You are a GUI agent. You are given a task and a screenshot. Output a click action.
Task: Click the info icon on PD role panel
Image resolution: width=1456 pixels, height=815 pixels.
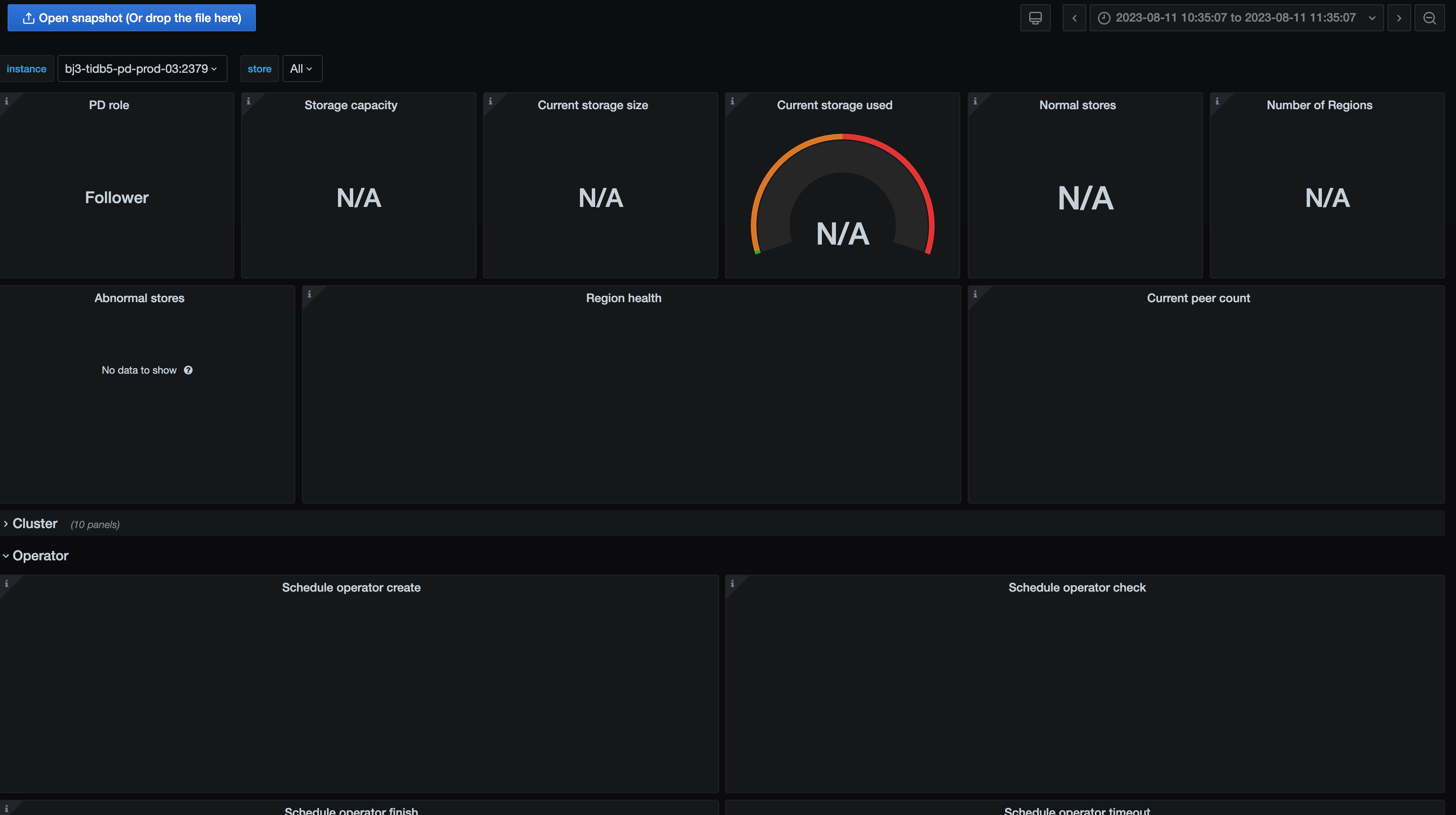pos(7,101)
